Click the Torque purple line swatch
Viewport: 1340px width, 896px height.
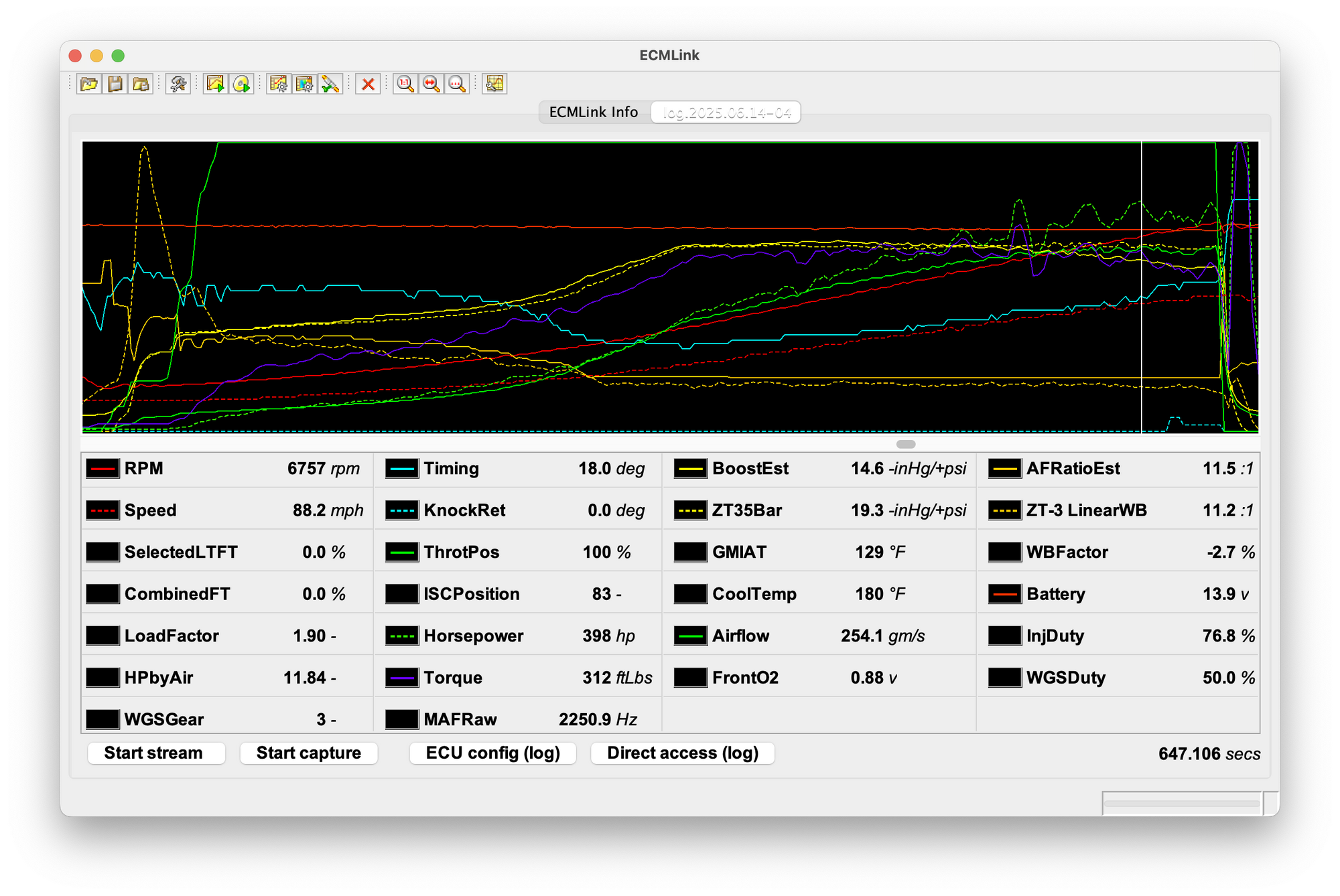pos(402,678)
